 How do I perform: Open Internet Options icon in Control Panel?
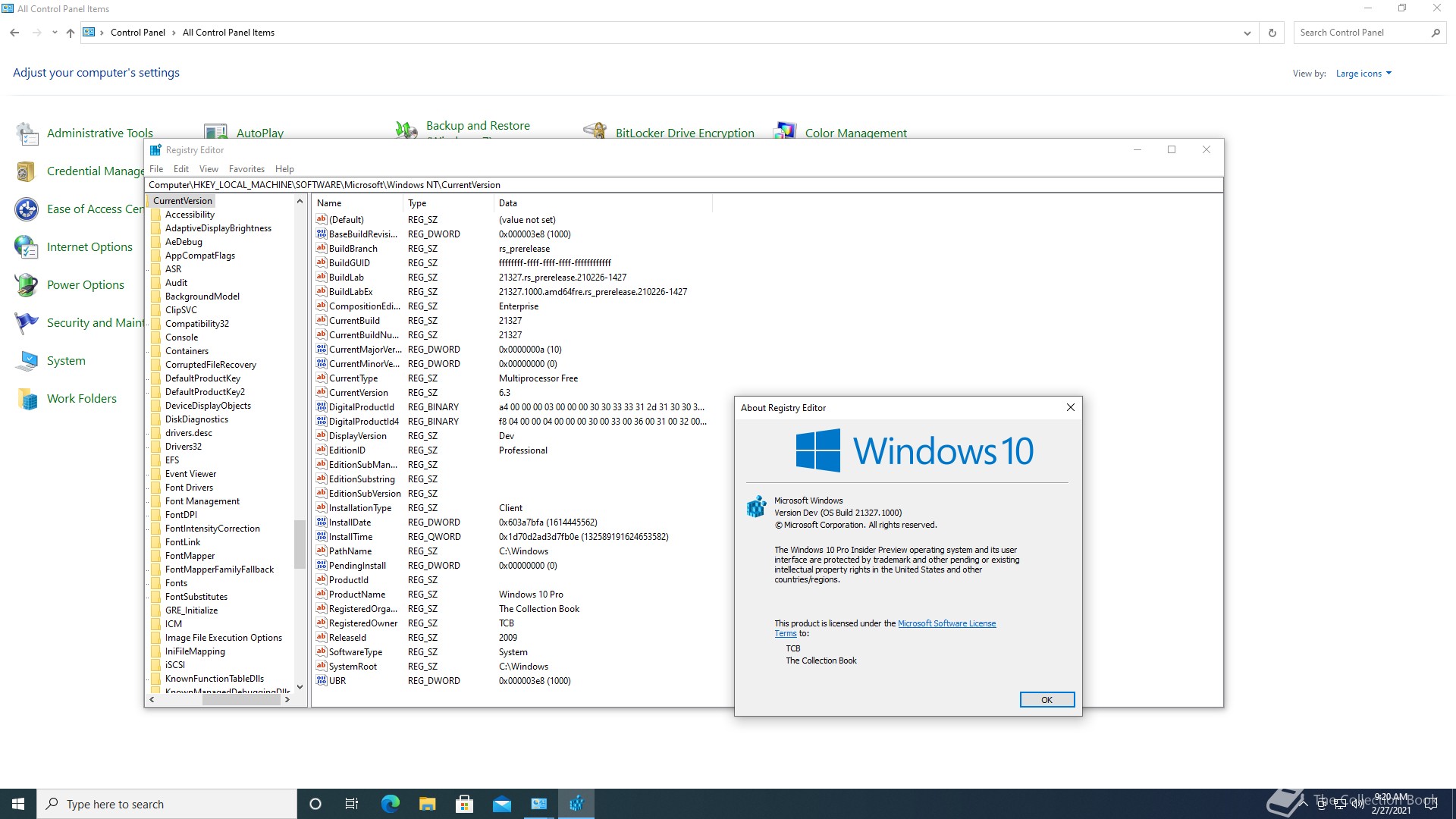[27, 247]
